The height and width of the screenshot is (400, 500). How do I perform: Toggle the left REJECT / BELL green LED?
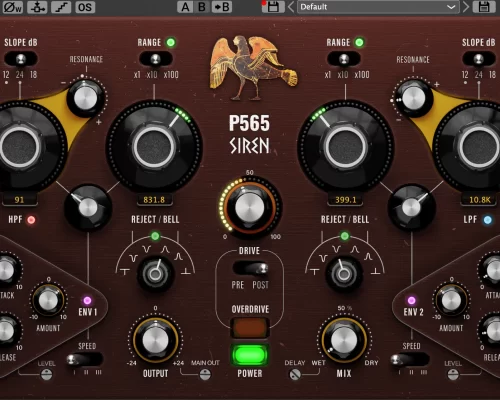[155, 236]
